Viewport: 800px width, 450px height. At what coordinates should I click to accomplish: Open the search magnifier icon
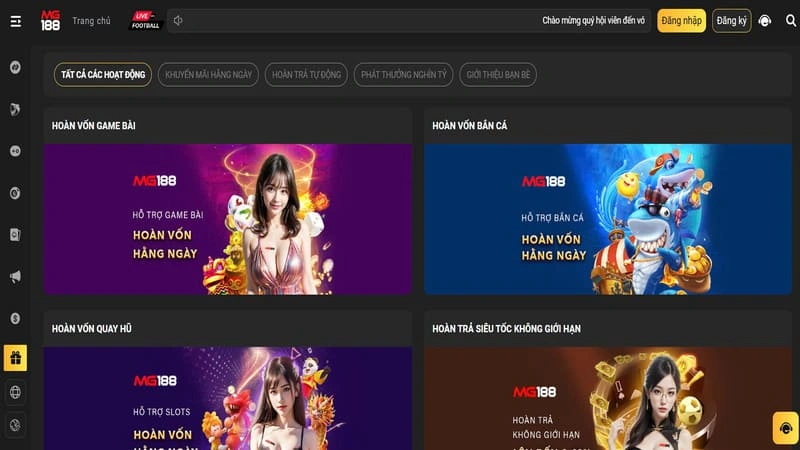pos(791,21)
